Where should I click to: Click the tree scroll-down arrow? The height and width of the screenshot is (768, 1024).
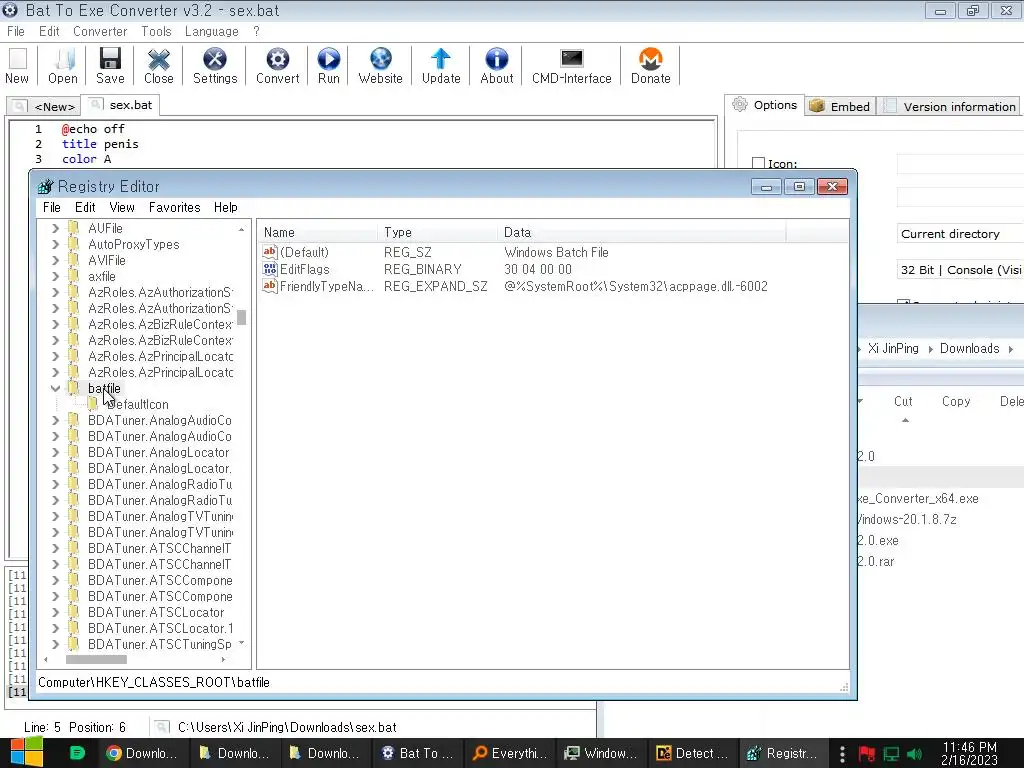point(242,643)
